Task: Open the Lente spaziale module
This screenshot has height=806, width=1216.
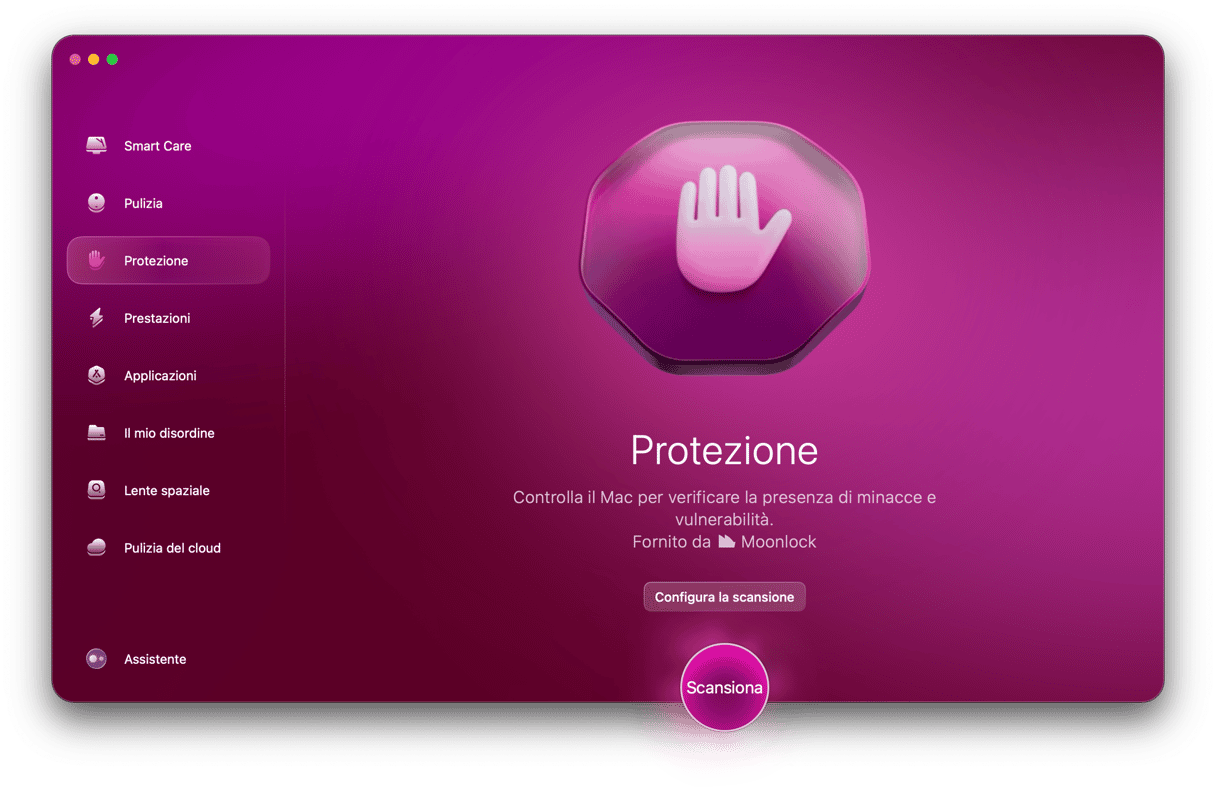Action: [168, 490]
